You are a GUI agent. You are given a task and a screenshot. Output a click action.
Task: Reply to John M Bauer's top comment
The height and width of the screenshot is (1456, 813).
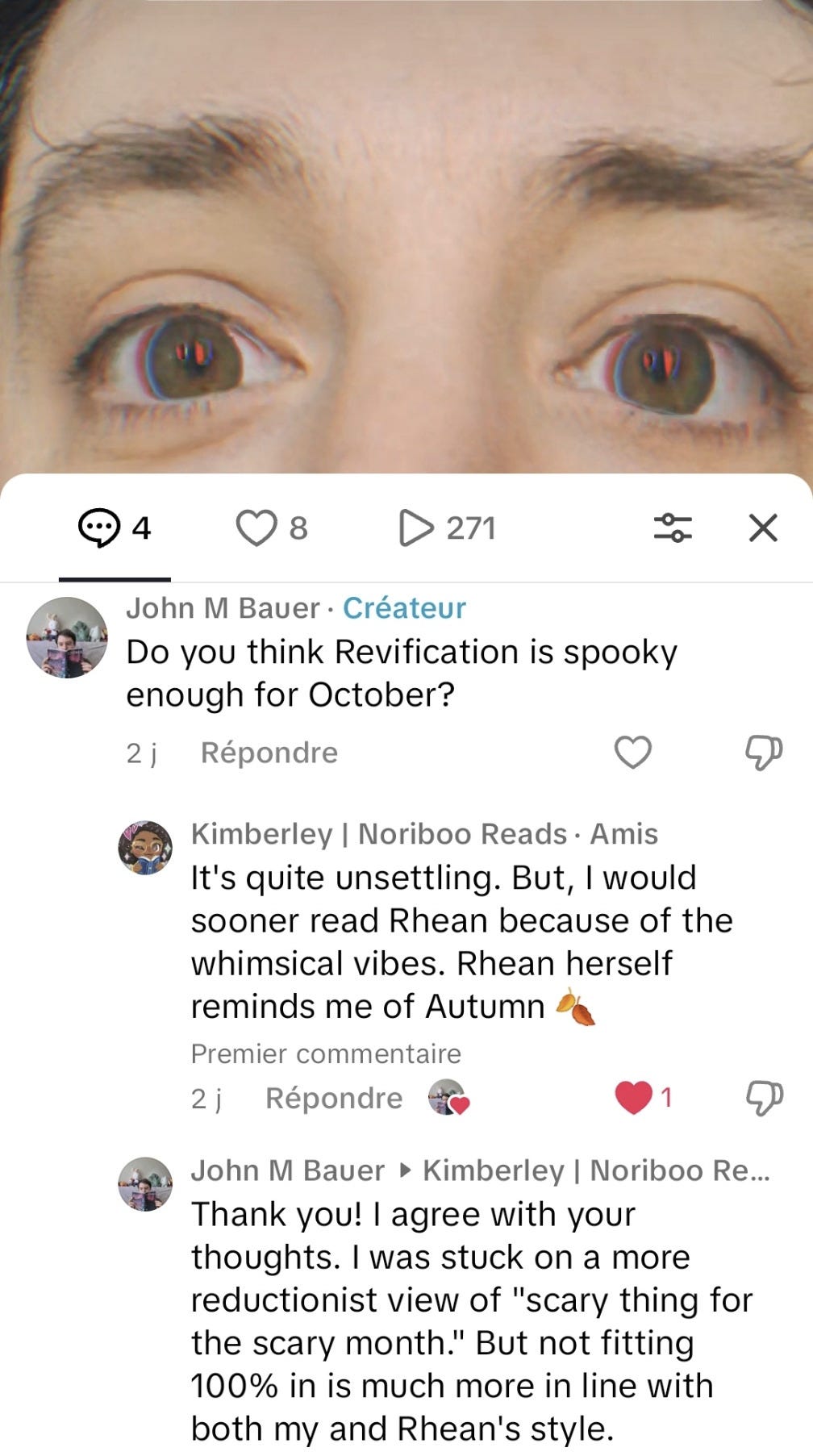pyautogui.click(x=269, y=753)
